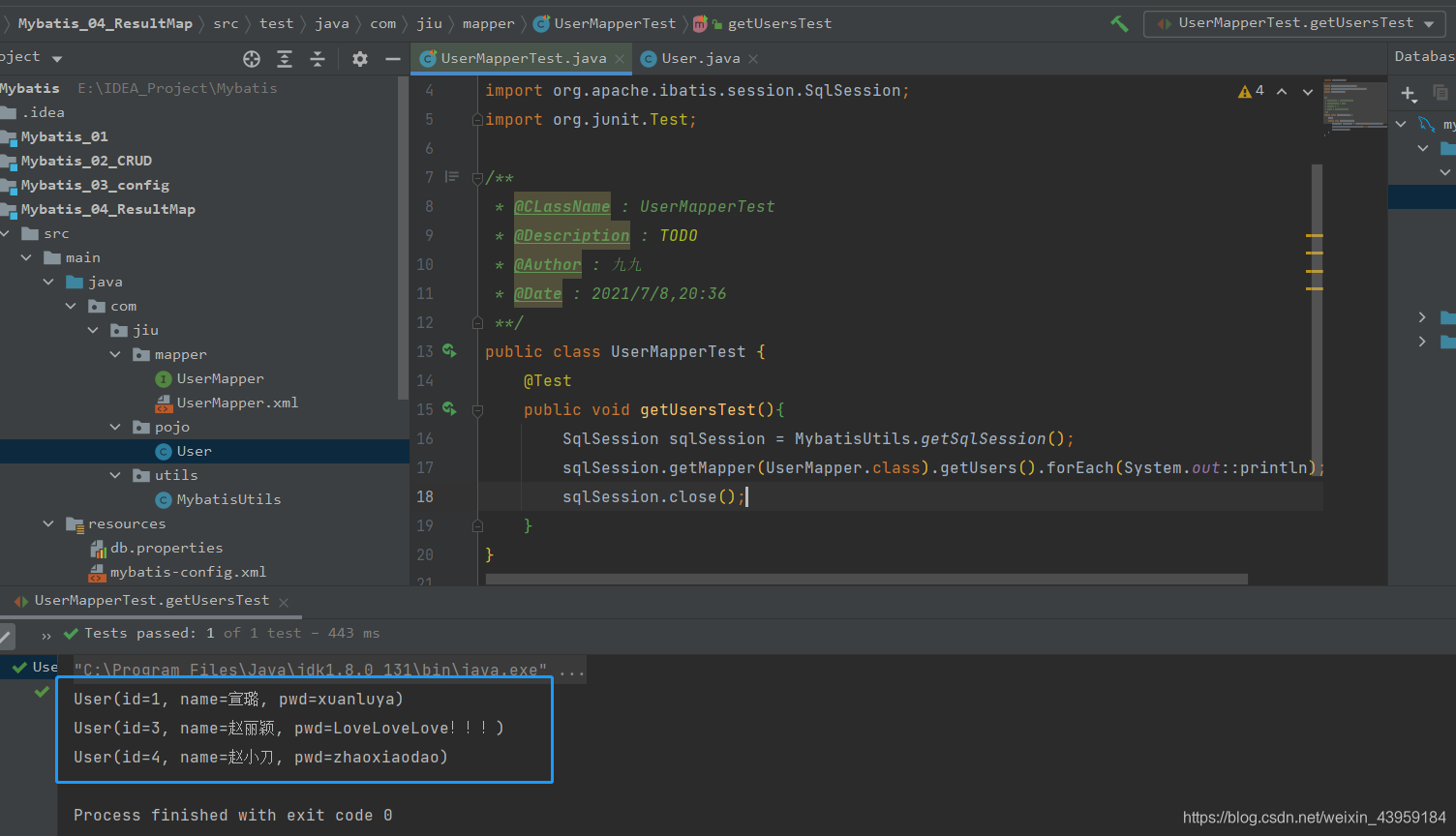Click the green passed check next to Tests passed

tap(71, 634)
